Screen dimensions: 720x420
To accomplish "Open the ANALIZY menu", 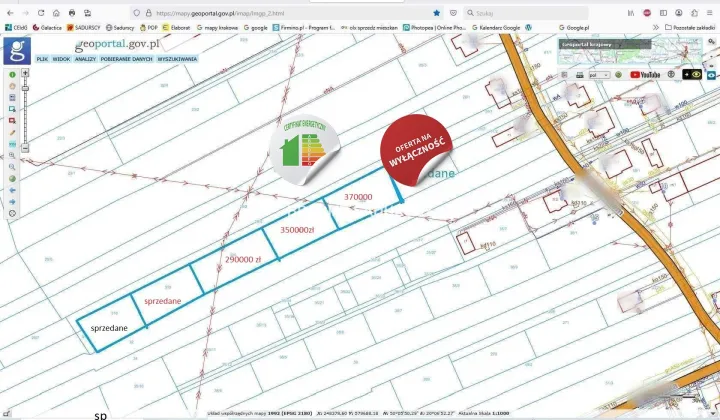I will (x=85, y=59).
